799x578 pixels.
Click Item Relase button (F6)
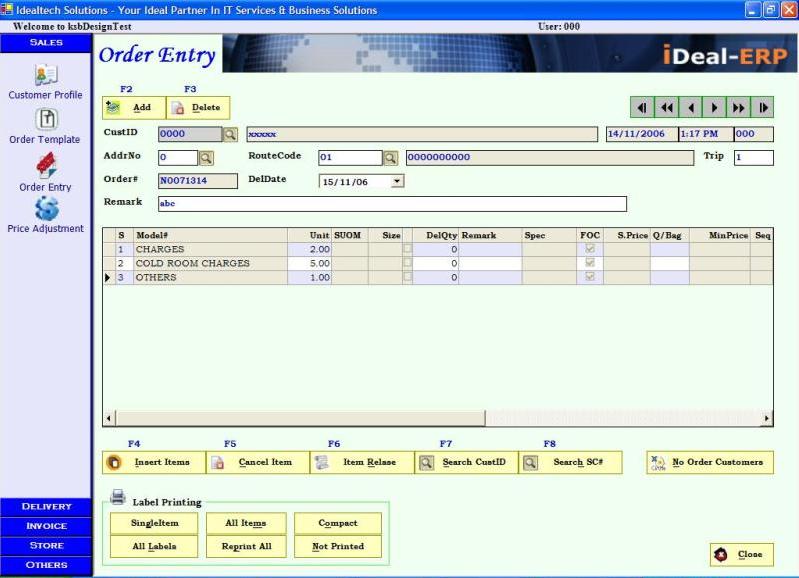pyautogui.click(x=362, y=462)
